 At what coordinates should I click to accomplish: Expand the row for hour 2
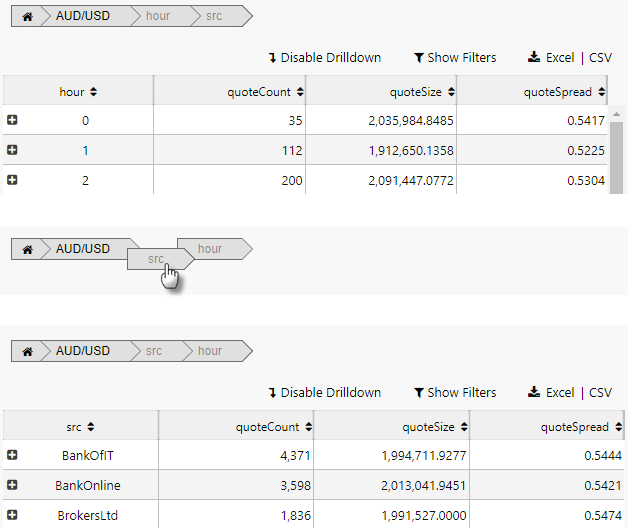tap(12, 180)
